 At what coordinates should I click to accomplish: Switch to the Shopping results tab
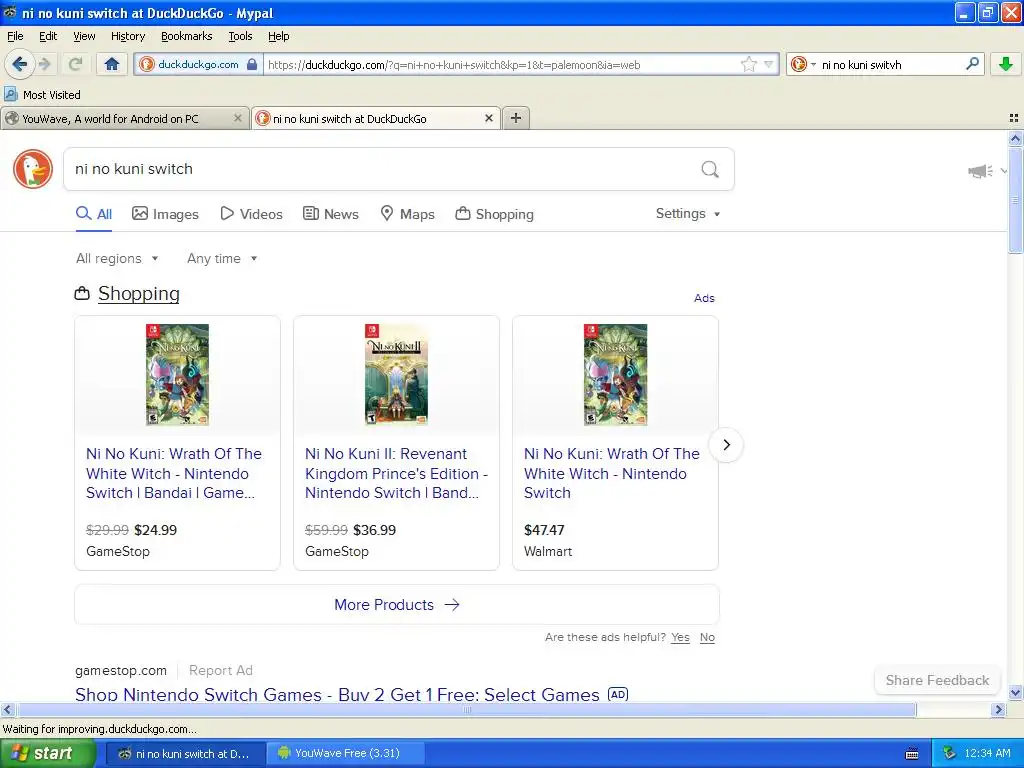[x=494, y=214]
